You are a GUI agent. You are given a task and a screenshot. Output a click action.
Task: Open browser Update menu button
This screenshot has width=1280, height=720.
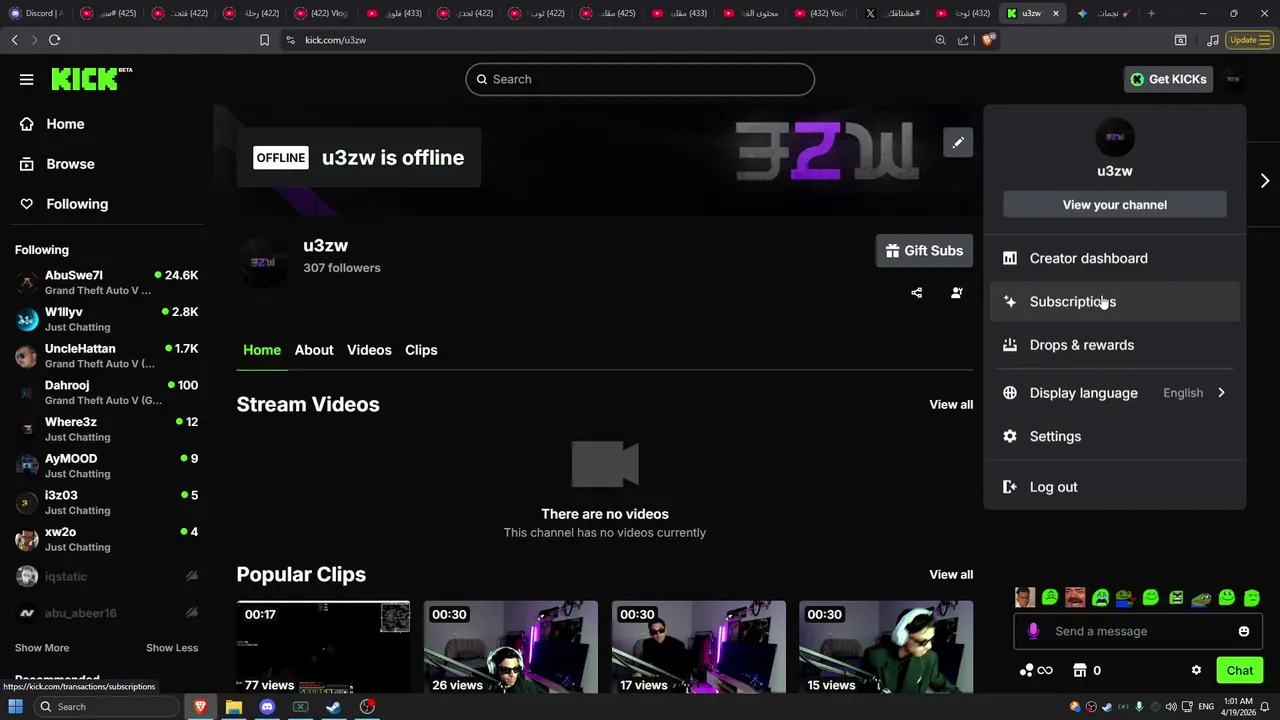[1250, 40]
